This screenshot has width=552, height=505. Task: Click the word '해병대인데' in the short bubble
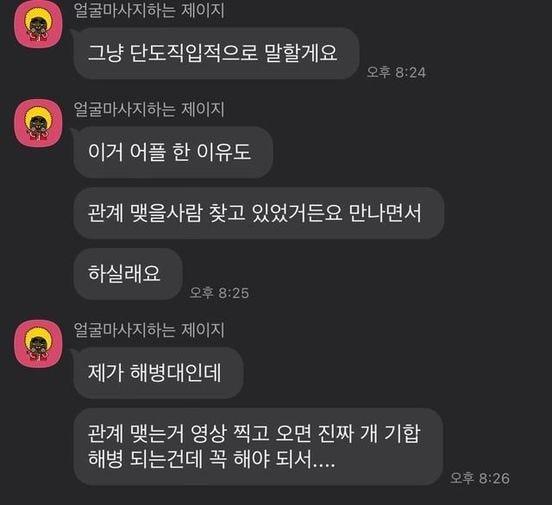[176, 373]
